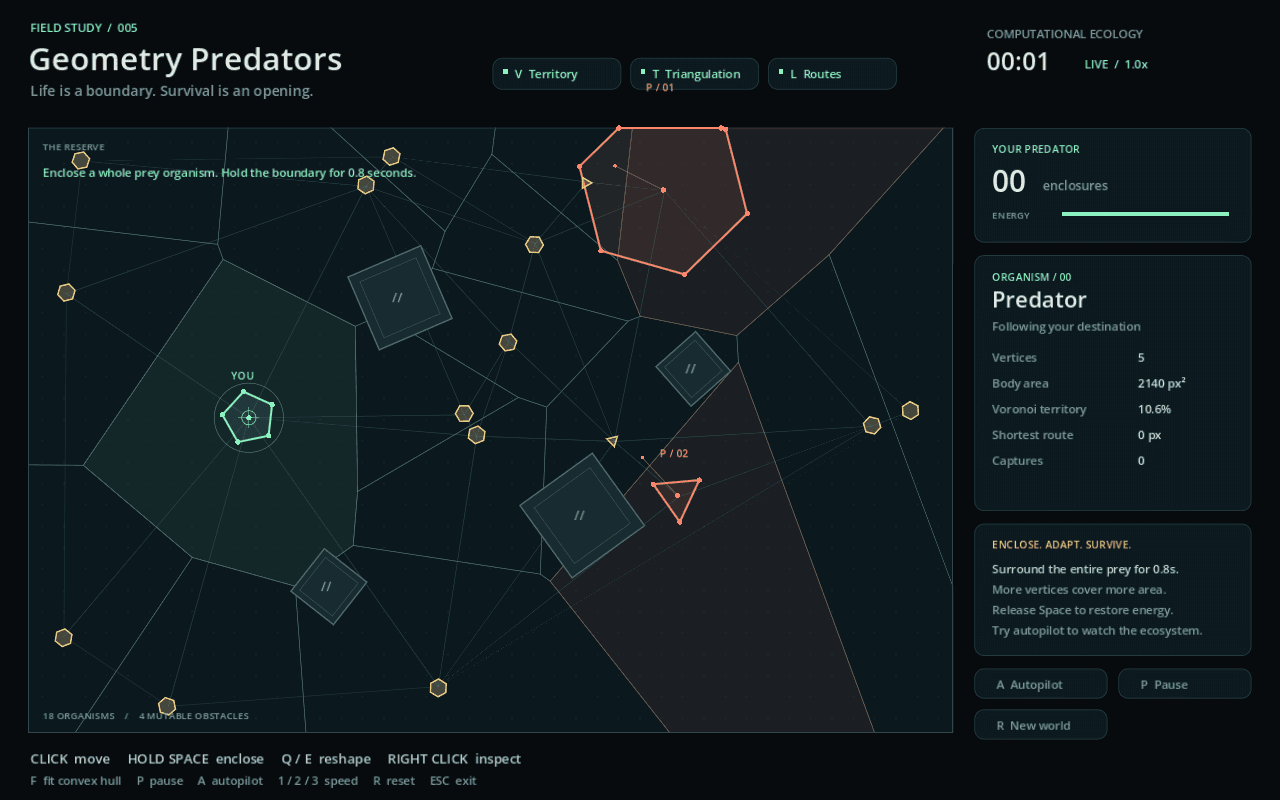Click the 'HOLD SPACE enclose' control hint
This screenshot has height=800, width=1280.
coord(196,759)
